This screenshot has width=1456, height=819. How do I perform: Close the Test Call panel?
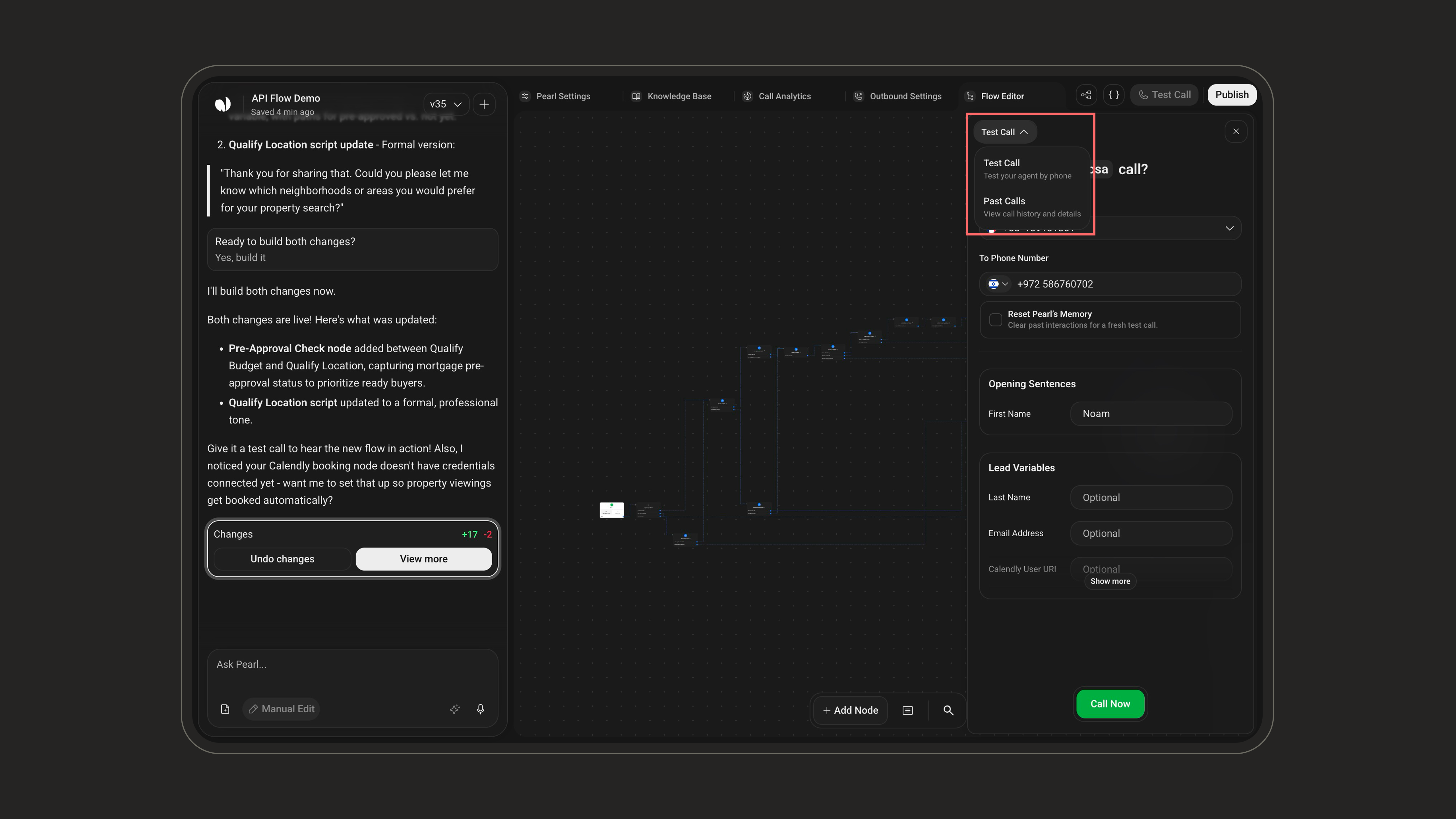(1236, 132)
